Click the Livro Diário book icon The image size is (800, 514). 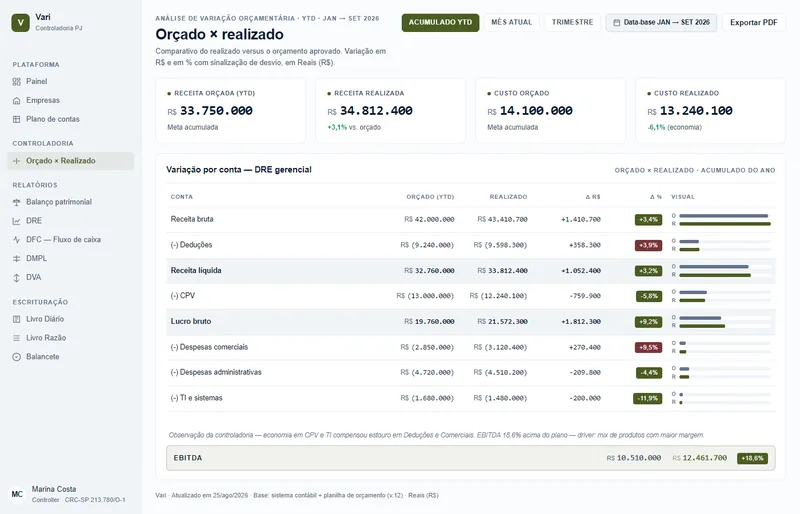(16, 319)
